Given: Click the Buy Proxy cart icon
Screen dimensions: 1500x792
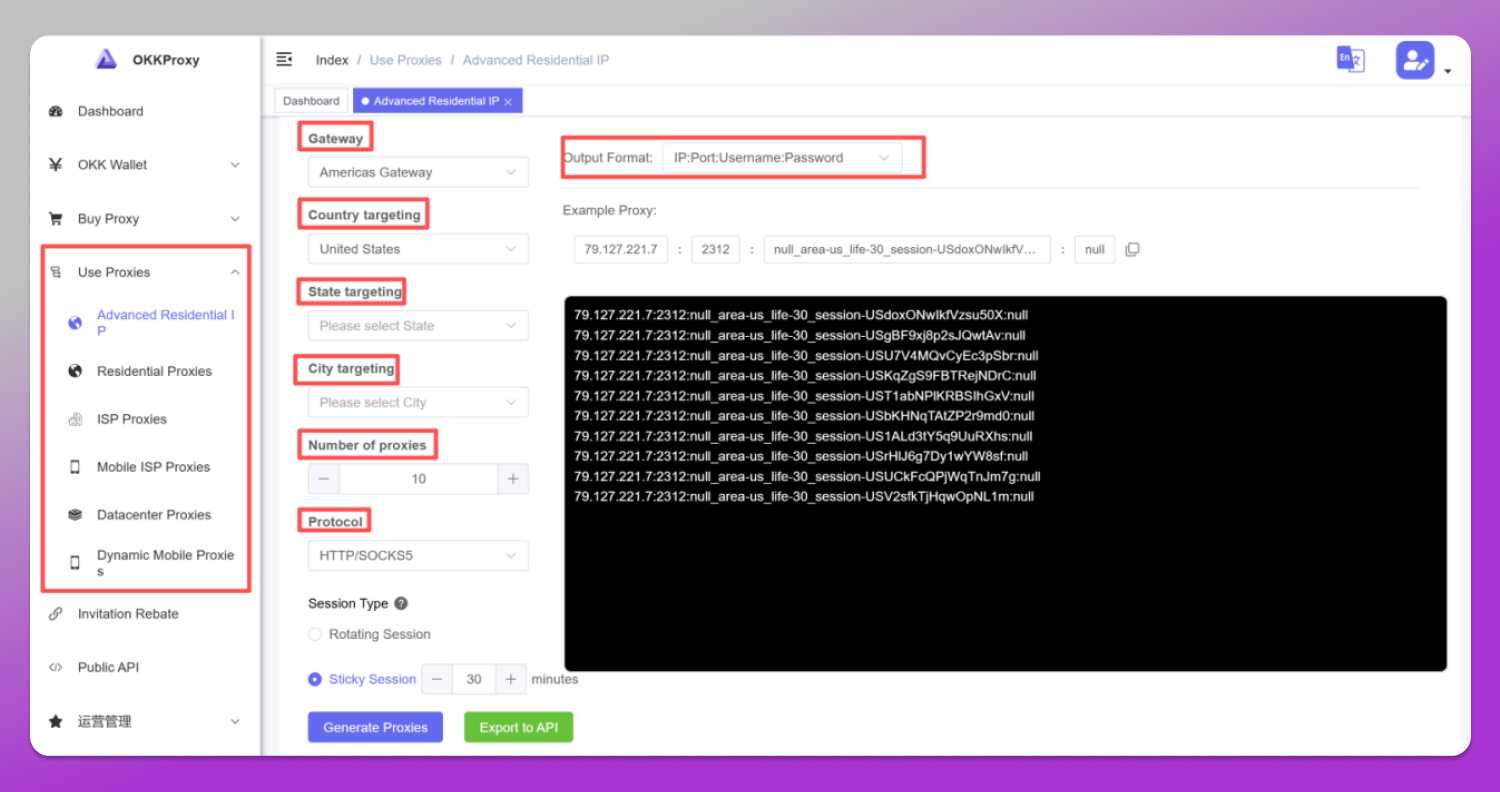Looking at the screenshot, I should click(56, 219).
